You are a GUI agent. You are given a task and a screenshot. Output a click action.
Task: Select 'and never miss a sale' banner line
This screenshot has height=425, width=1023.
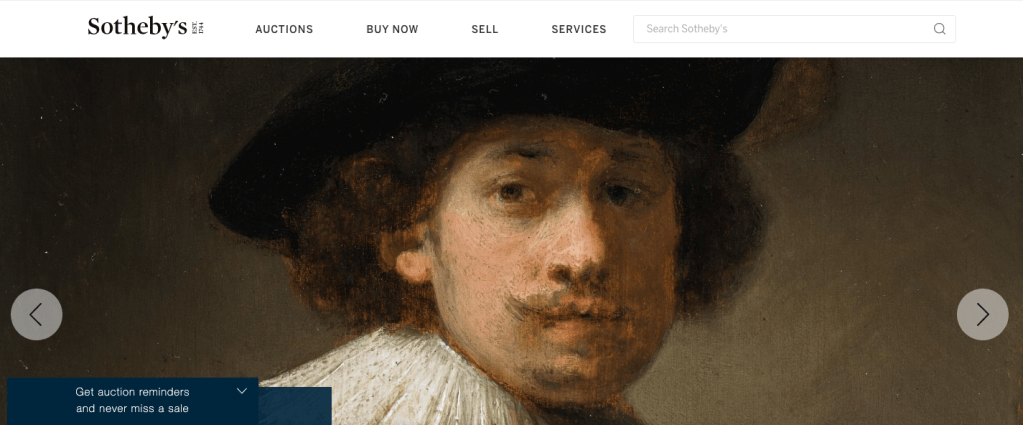132,409
